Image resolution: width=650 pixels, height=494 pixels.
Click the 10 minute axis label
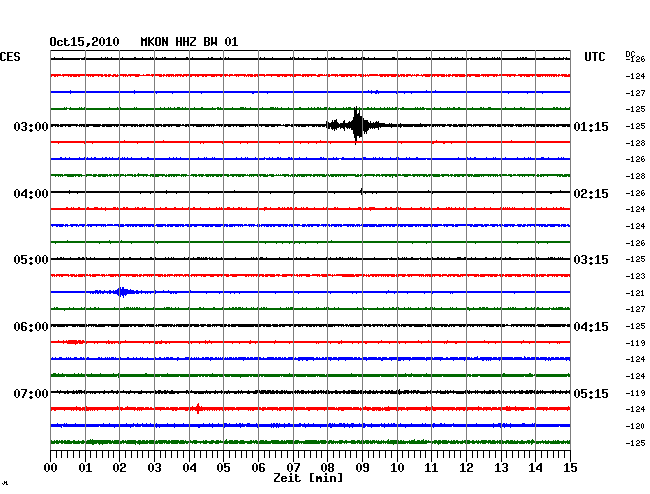[397, 468]
